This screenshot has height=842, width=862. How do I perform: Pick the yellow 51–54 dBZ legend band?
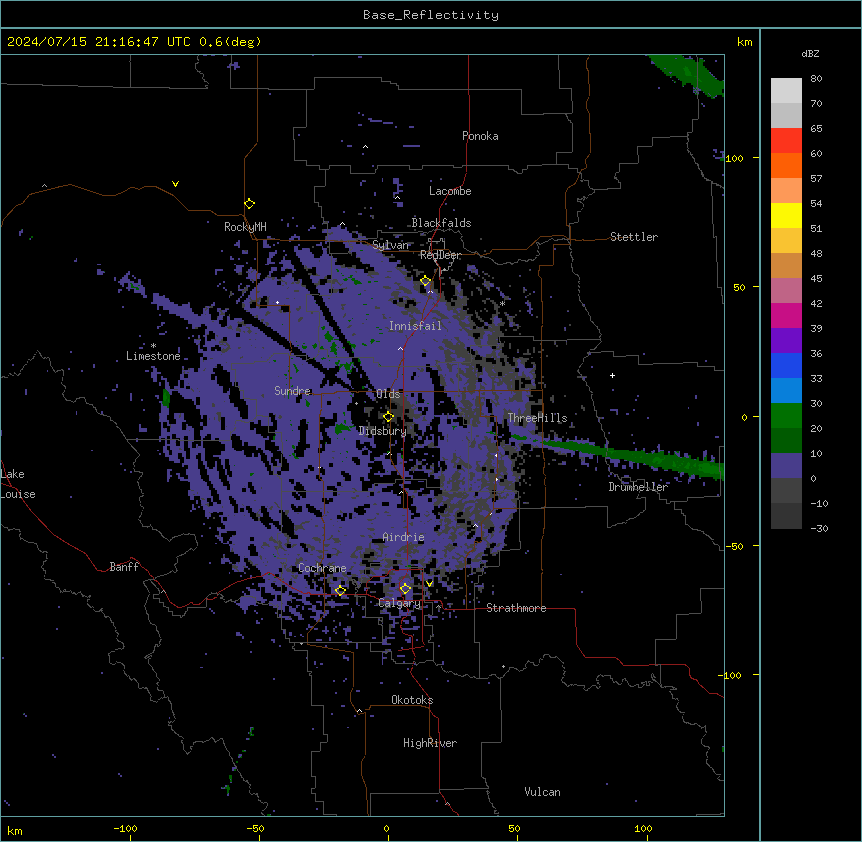click(x=786, y=215)
